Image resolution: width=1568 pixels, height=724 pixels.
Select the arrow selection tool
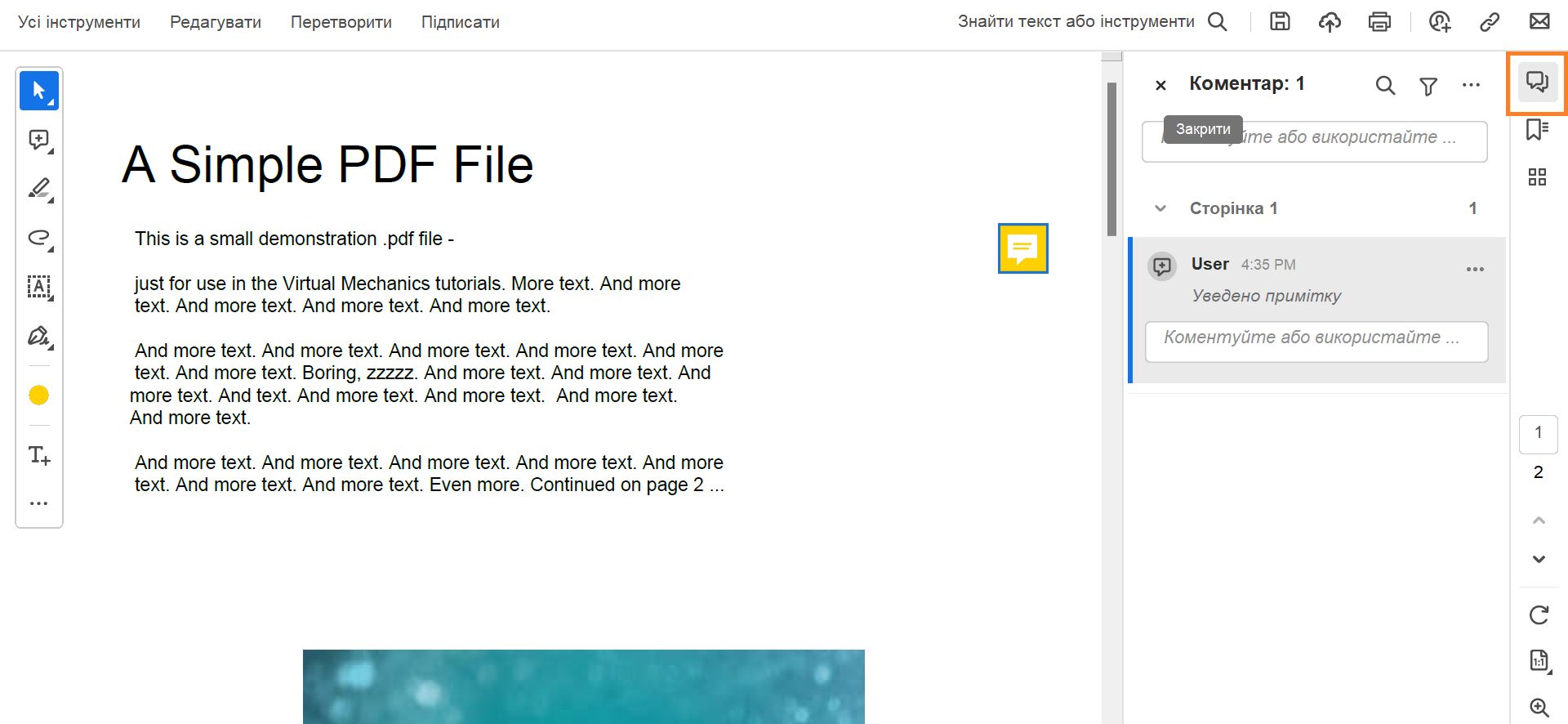[x=39, y=91]
